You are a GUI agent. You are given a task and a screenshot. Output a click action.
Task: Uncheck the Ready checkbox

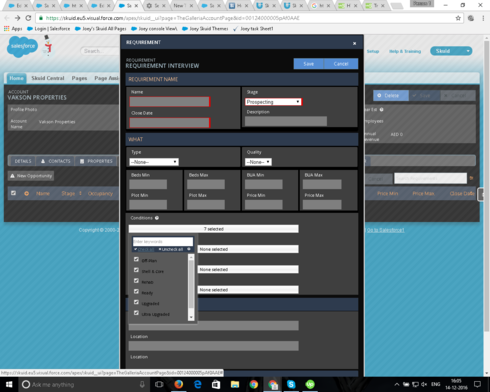click(x=136, y=291)
